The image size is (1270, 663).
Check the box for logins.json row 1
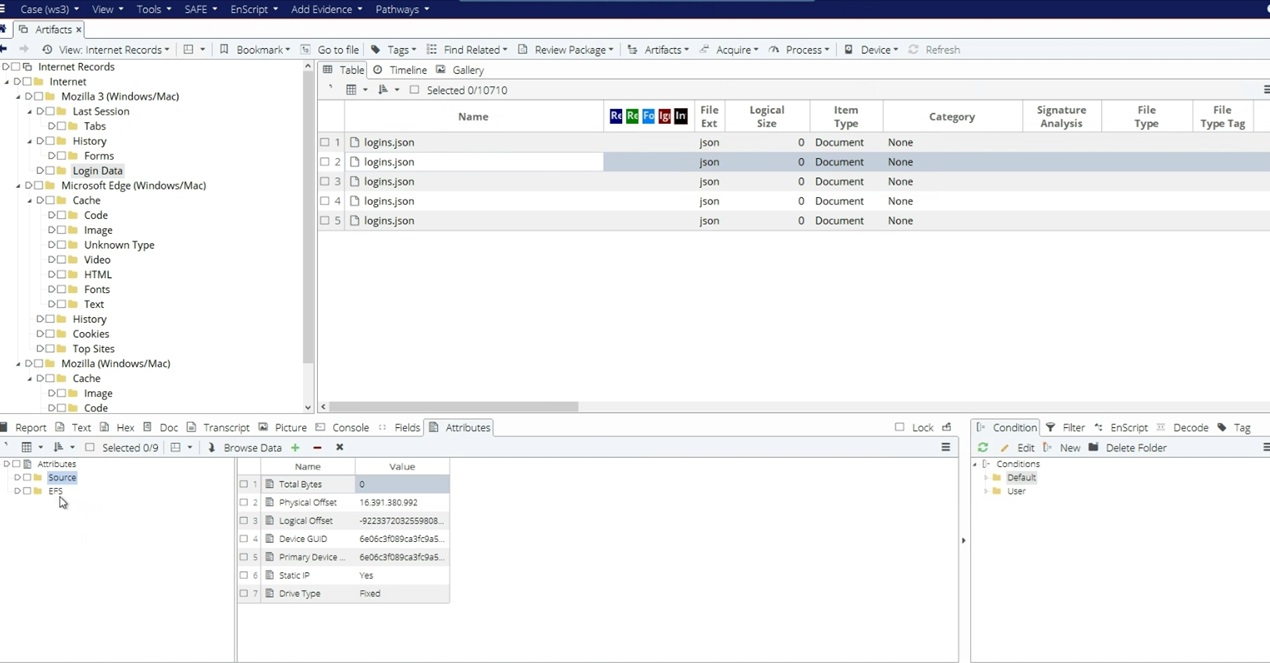325,143
